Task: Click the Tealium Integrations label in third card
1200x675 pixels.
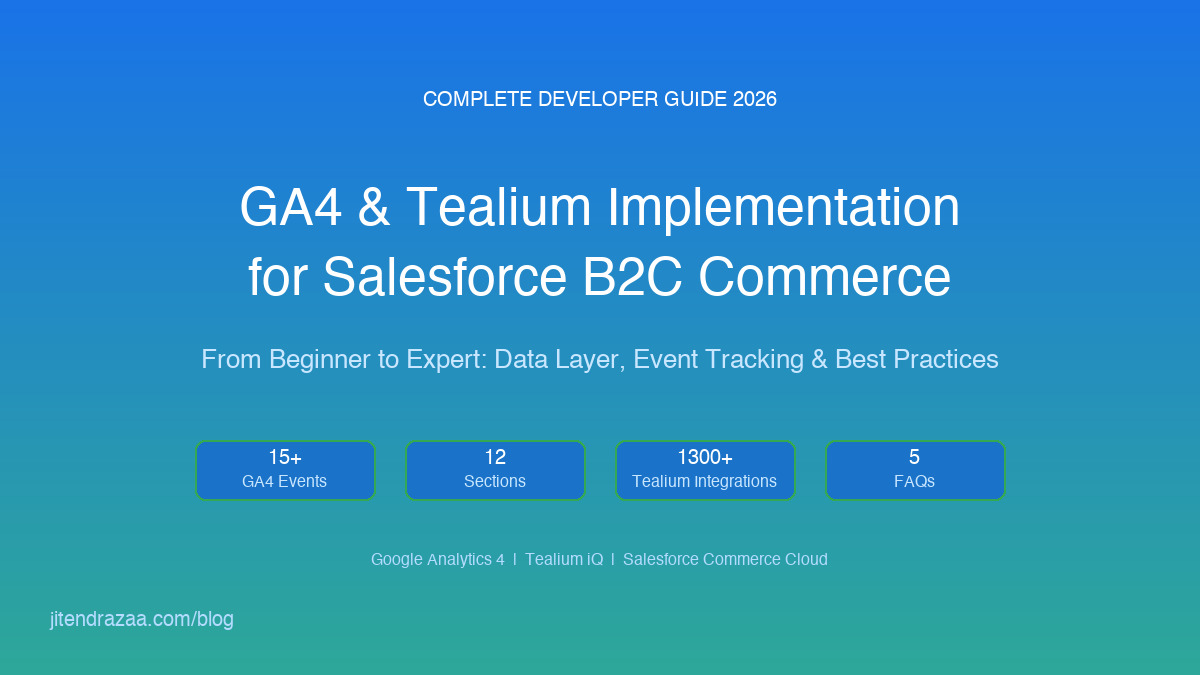Action: [705, 481]
